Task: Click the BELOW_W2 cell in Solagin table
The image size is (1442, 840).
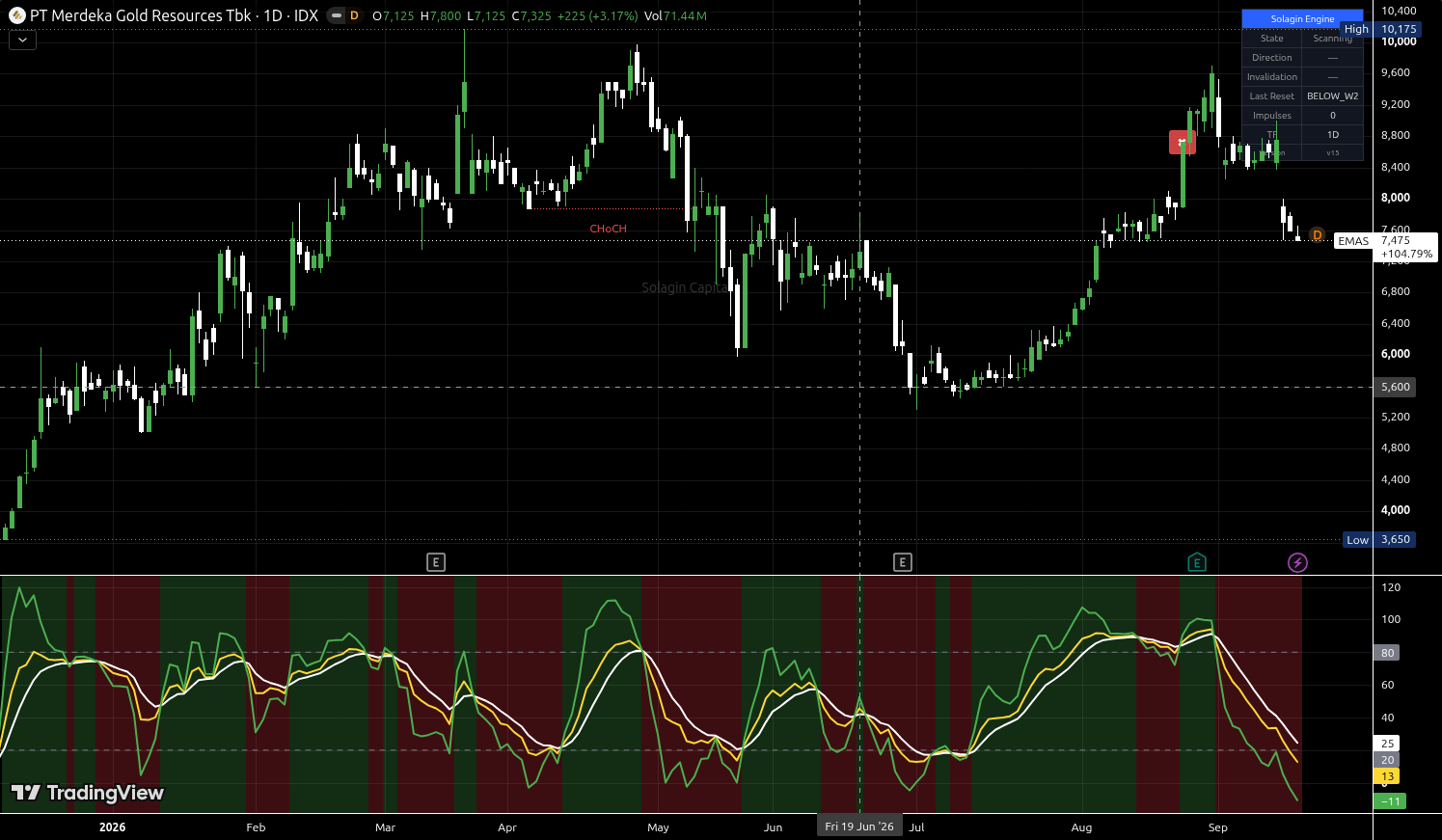Action: click(x=1332, y=96)
